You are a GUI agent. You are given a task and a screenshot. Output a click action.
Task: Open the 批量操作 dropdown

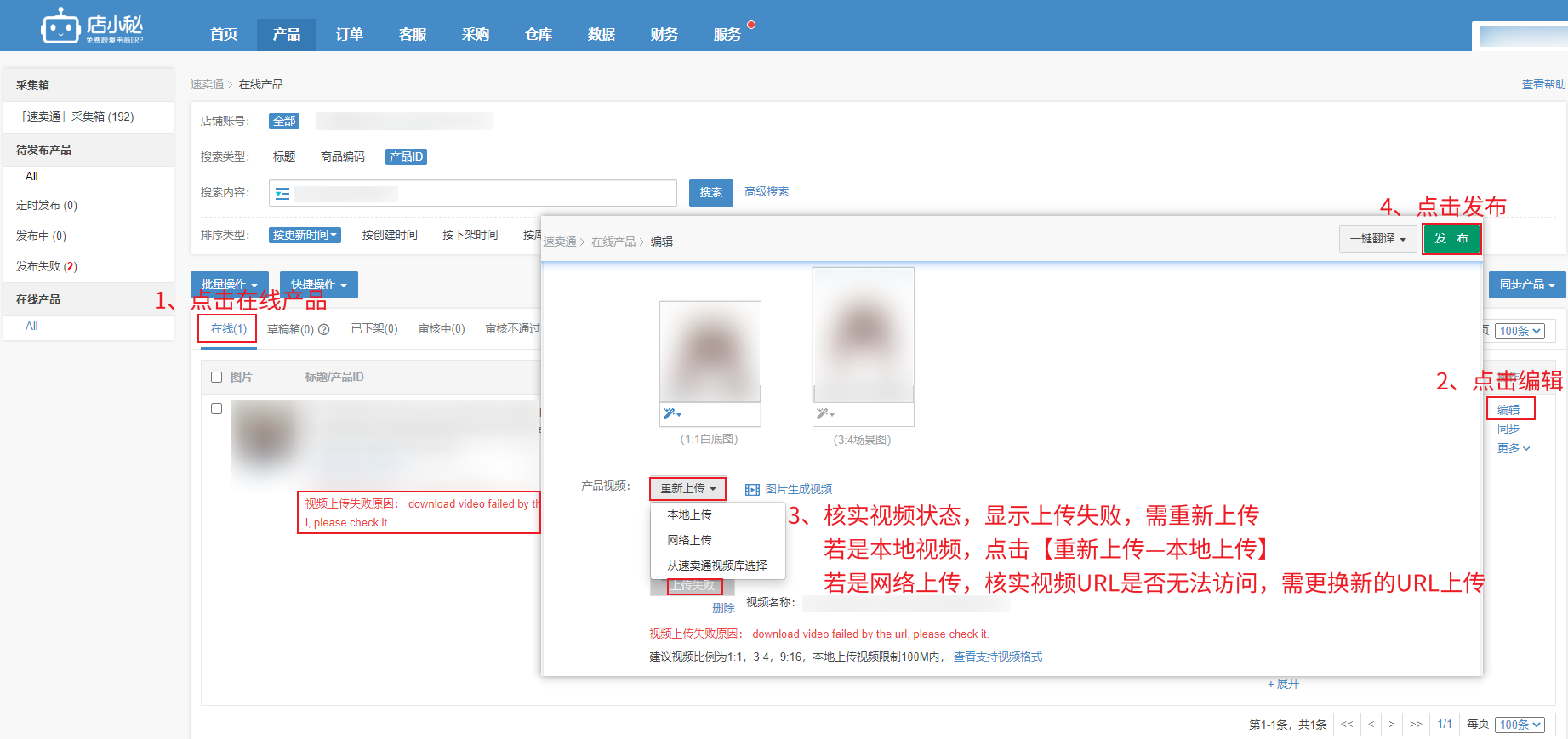point(230,285)
